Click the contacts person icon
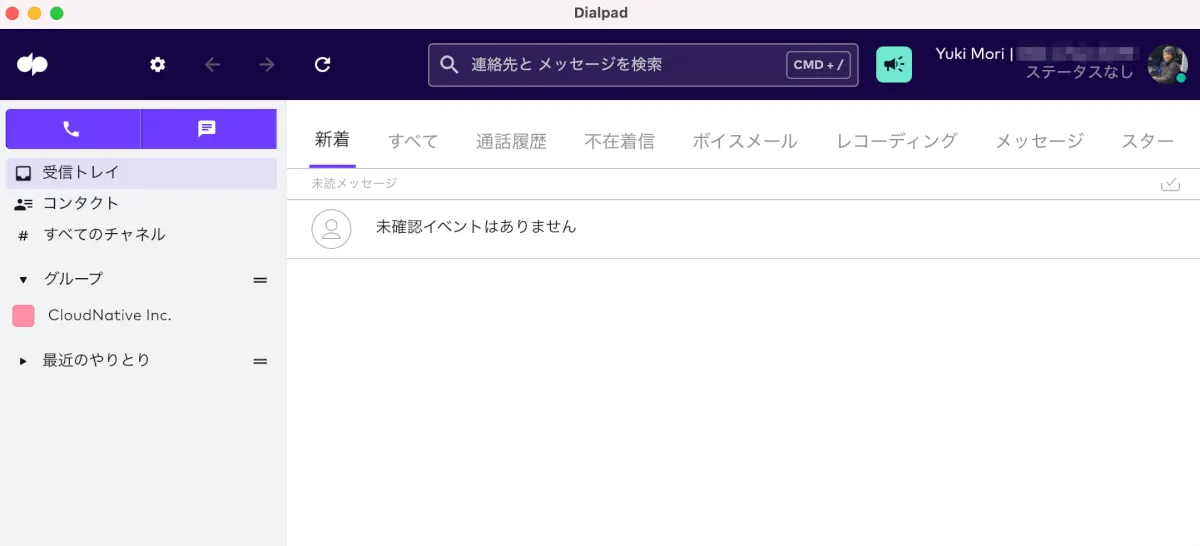 point(23,204)
